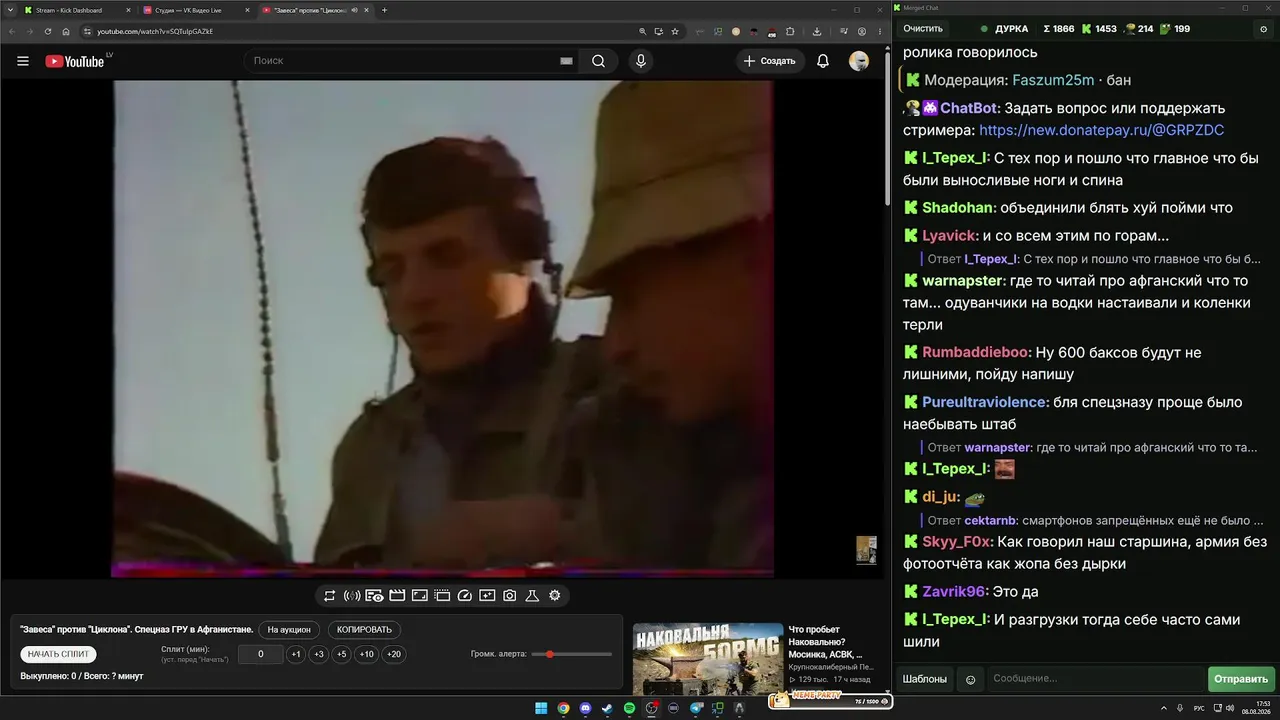This screenshot has height=720, width=1280.
Task: Send the chat message with Отправить
Action: [1240, 679]
